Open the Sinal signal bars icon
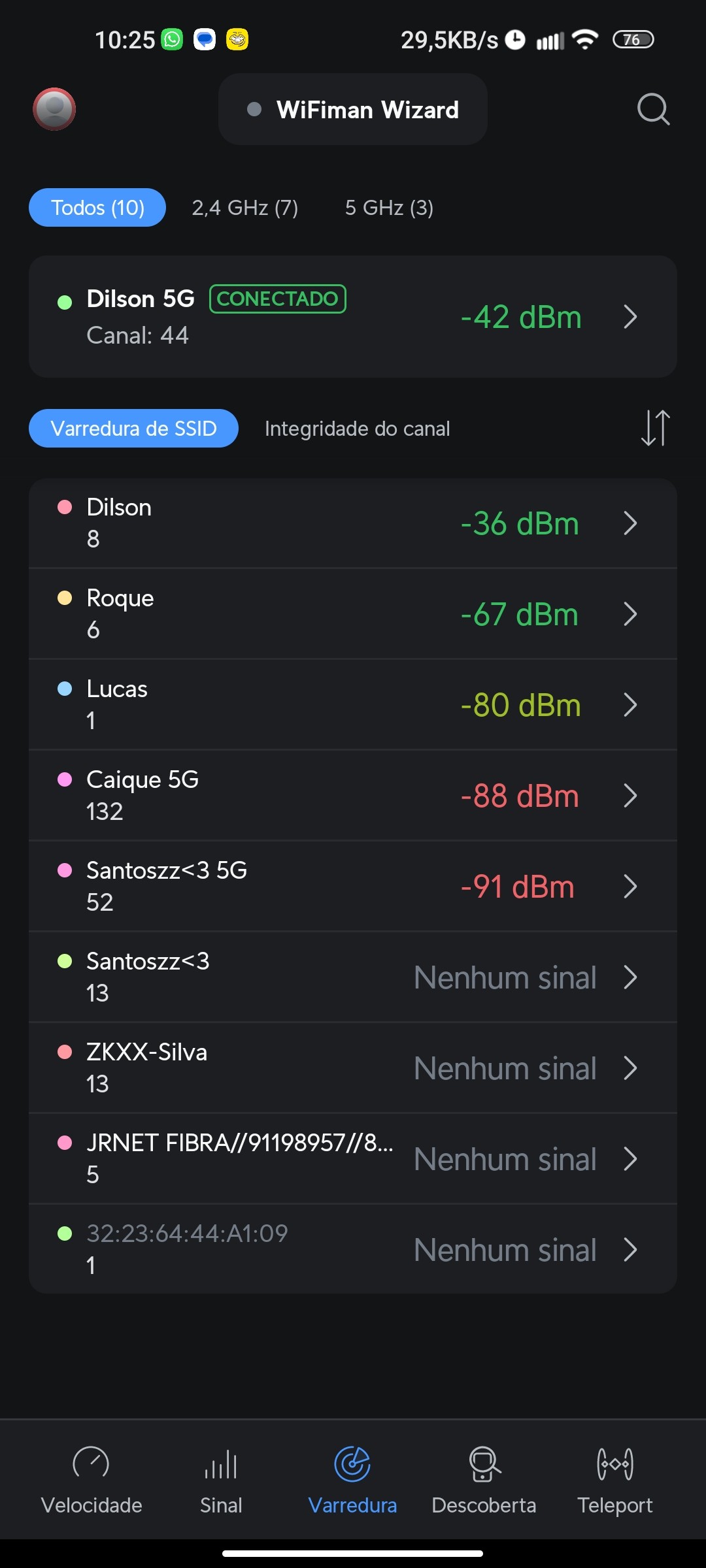The width and height of the screenshot is (706, 1568). (x=221, y=1463)
